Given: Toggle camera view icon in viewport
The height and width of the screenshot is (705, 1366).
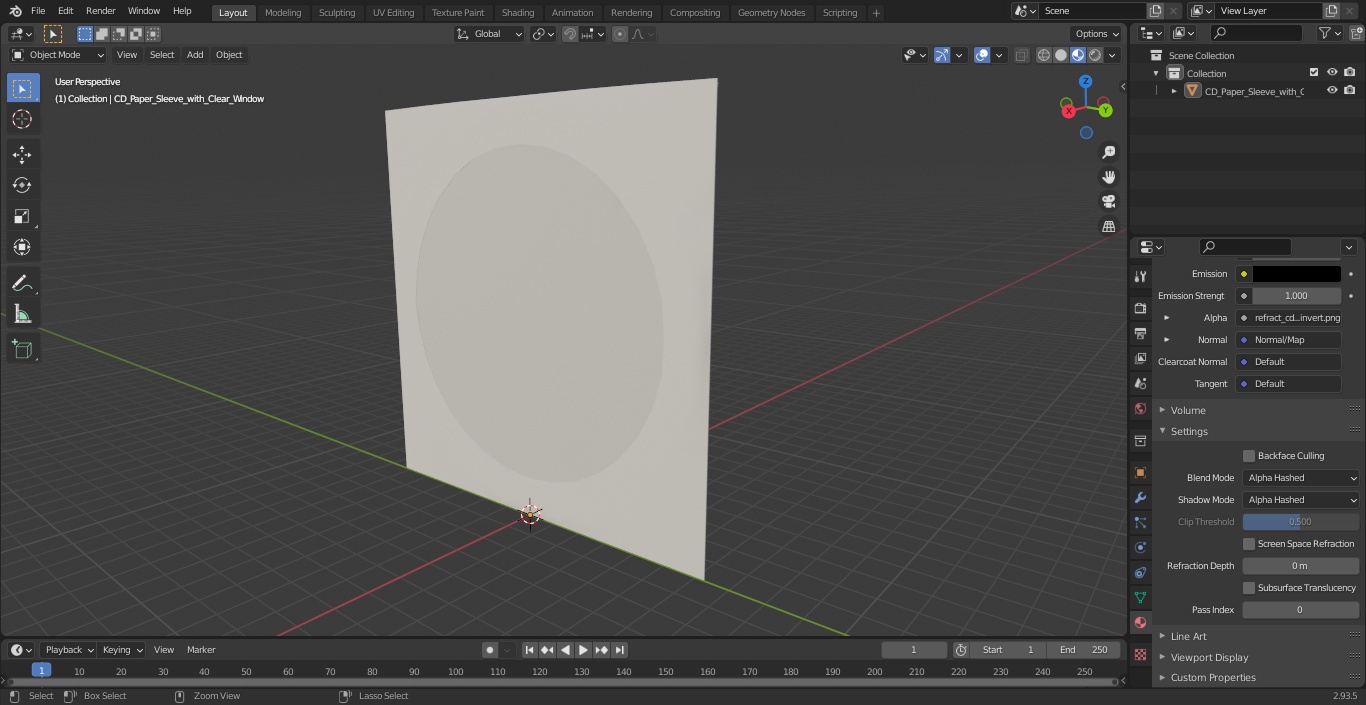Looking at the screenshot, I should (1108, 202).
